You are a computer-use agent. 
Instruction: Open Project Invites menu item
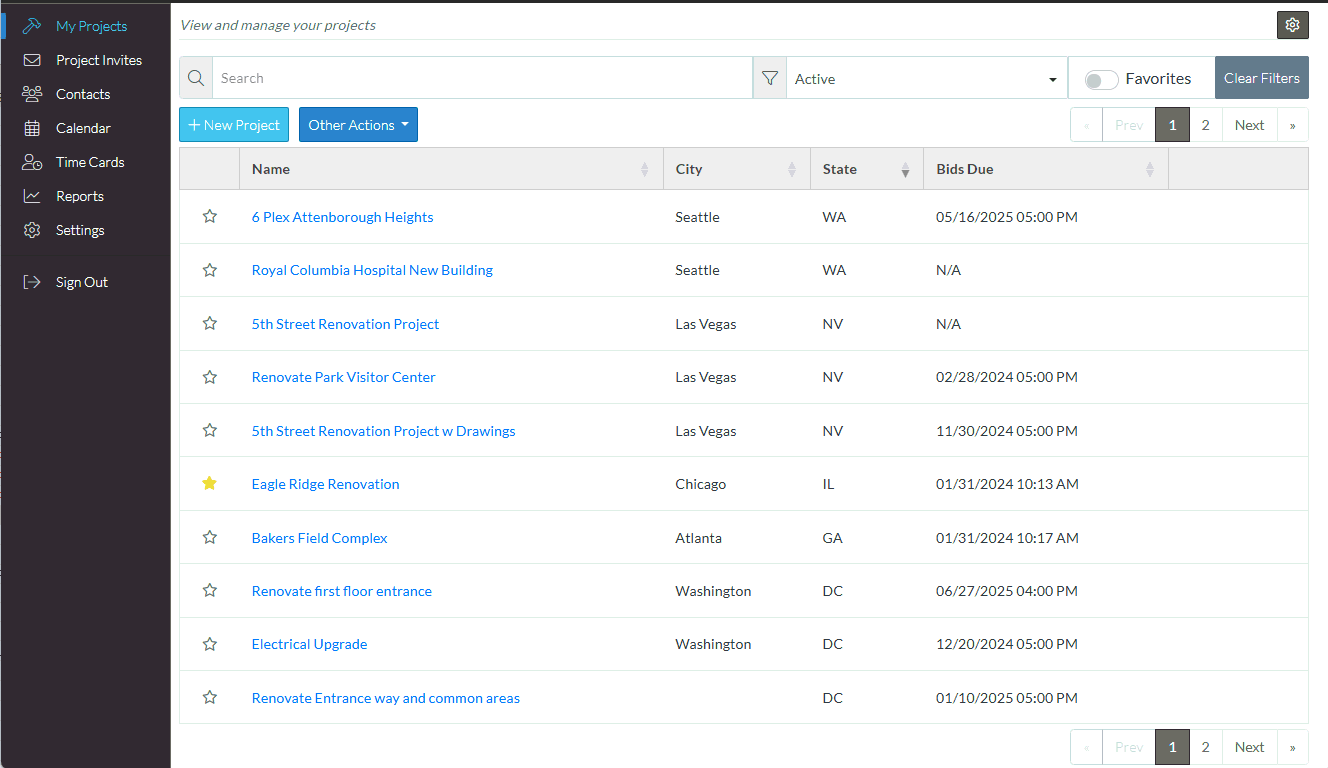tap(99, 60)
